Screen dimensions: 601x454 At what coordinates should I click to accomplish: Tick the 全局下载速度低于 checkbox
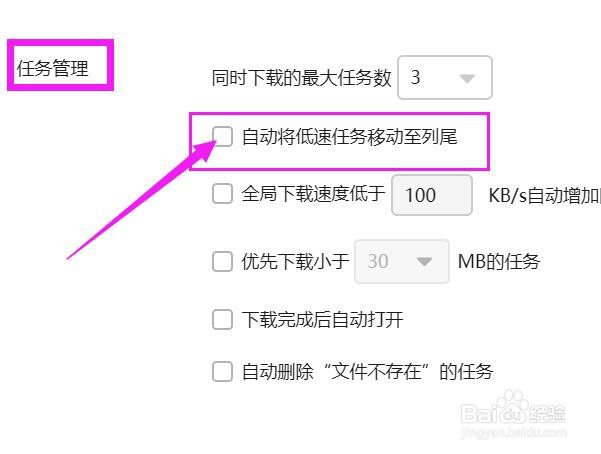tap(222, 193)
